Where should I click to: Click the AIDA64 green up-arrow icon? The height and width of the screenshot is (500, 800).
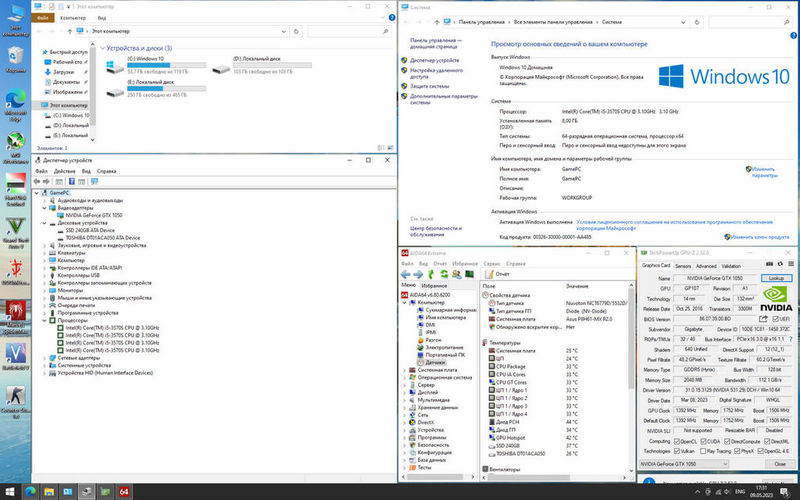[x=431, y=274]
